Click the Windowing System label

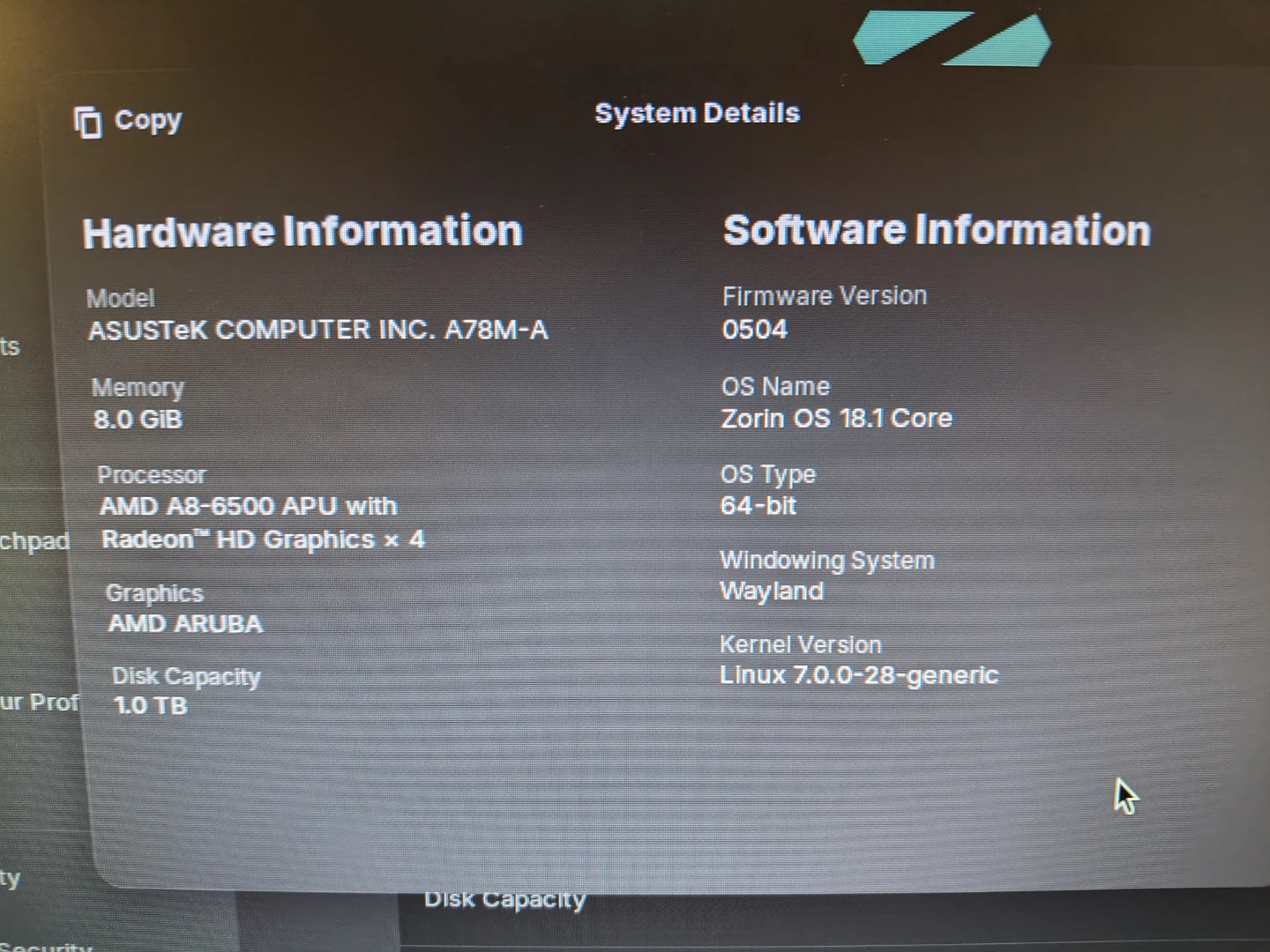click(x=827, y=561)
